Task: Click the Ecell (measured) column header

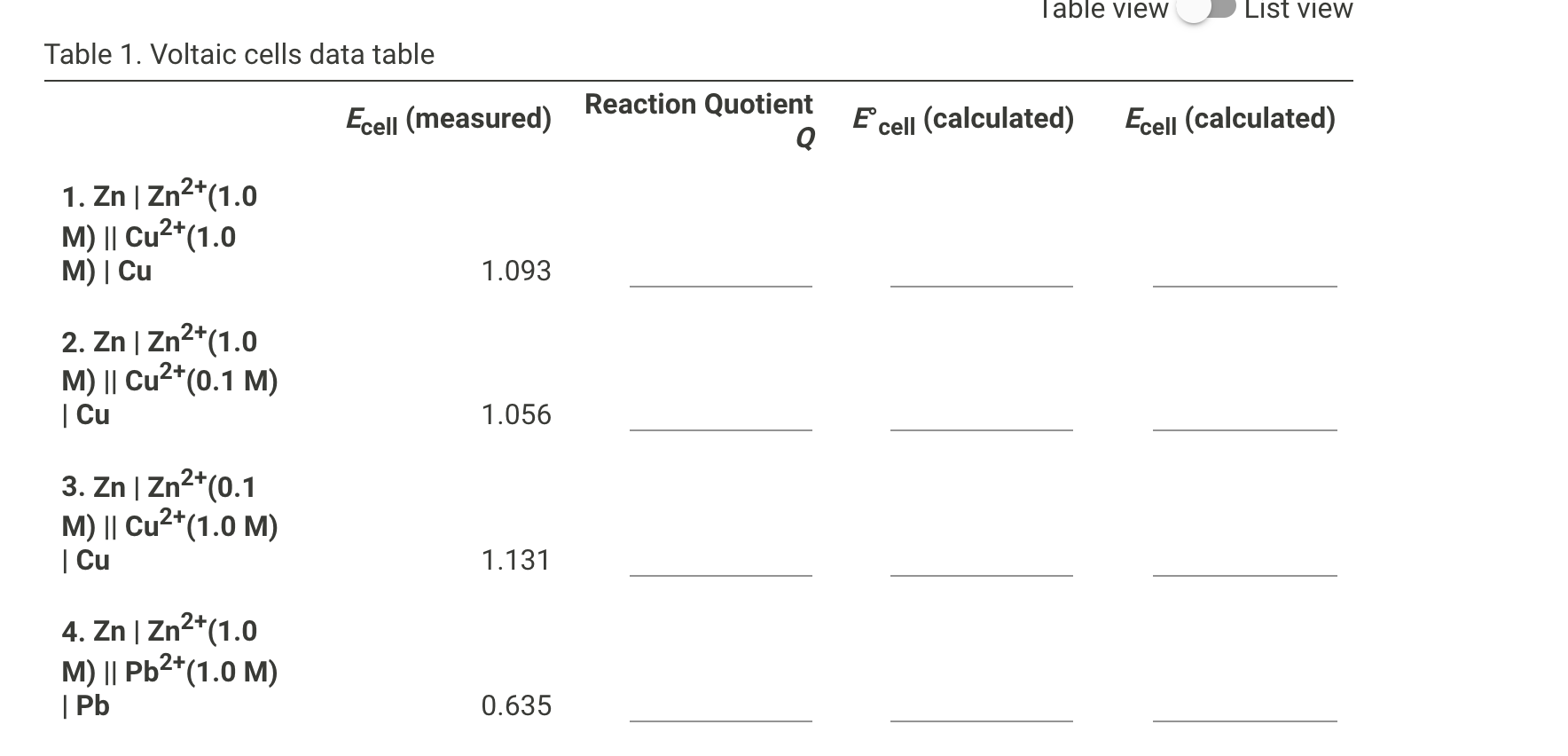Action: [x=449, y=119]
